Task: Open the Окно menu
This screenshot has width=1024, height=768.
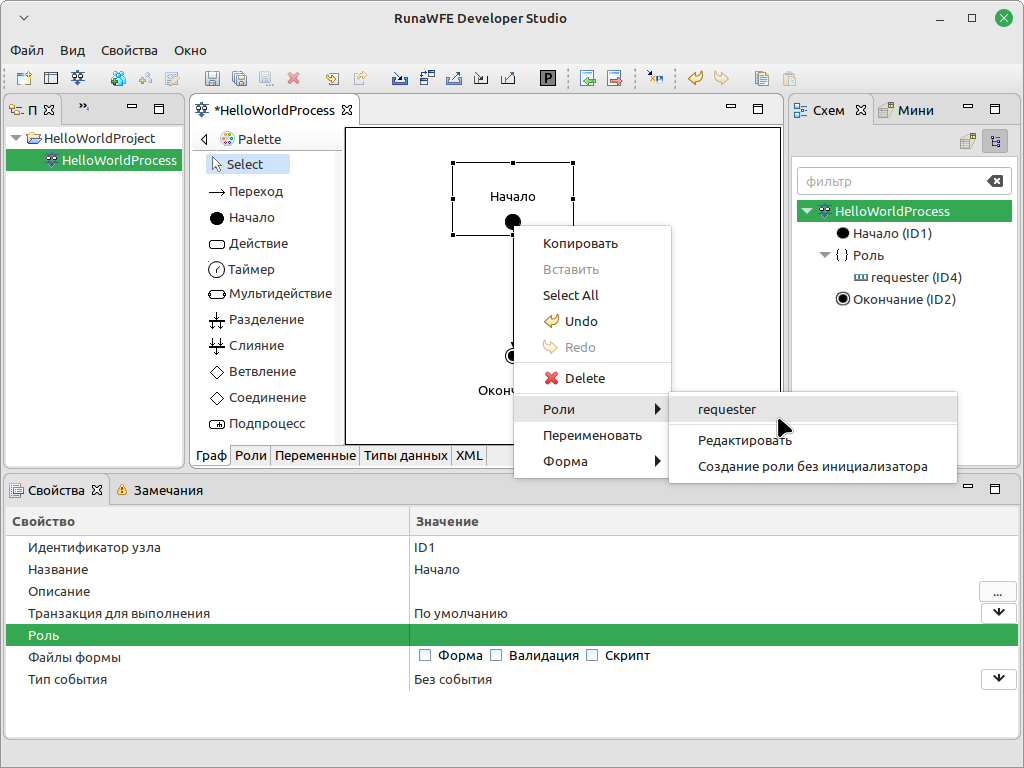Action: coord(190,50)
